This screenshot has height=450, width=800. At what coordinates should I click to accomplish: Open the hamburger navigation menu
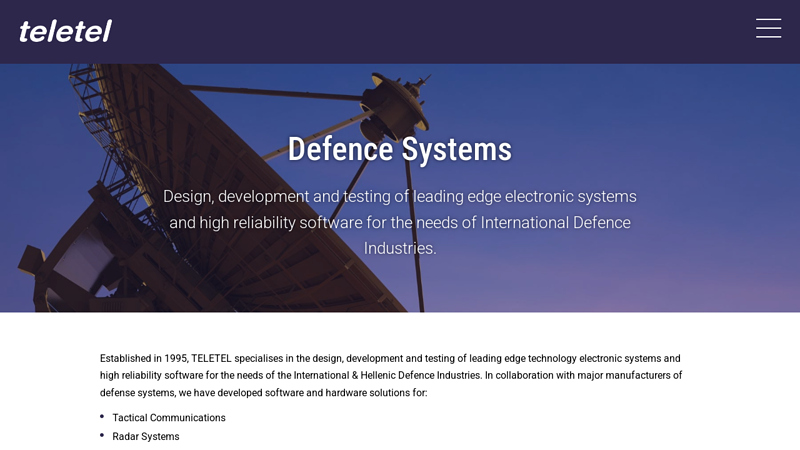click(x=768, y=28)
